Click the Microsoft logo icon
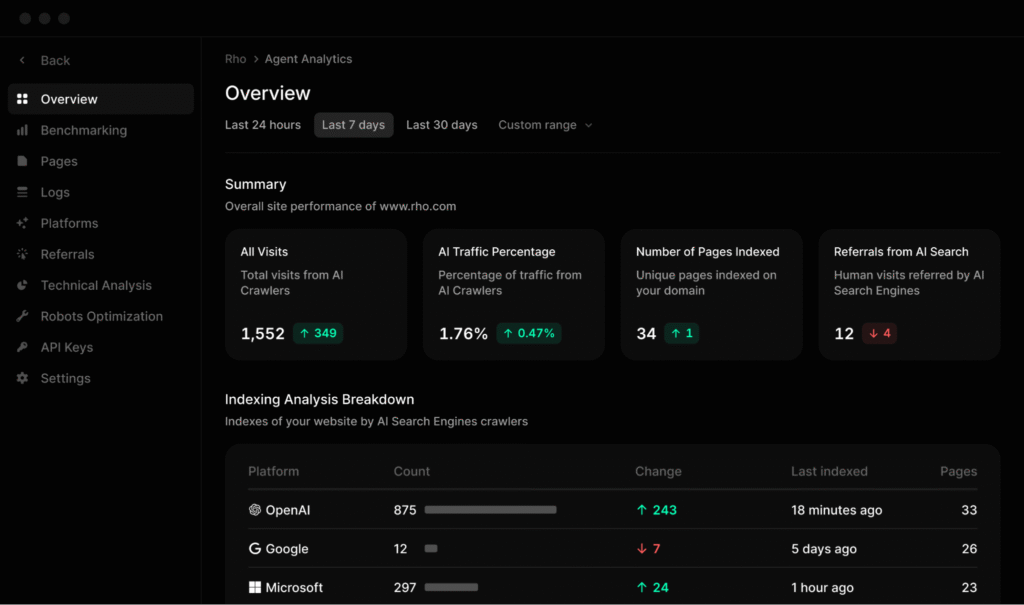The width and height of the screenshot is (1024, 605). pos(255,587)
